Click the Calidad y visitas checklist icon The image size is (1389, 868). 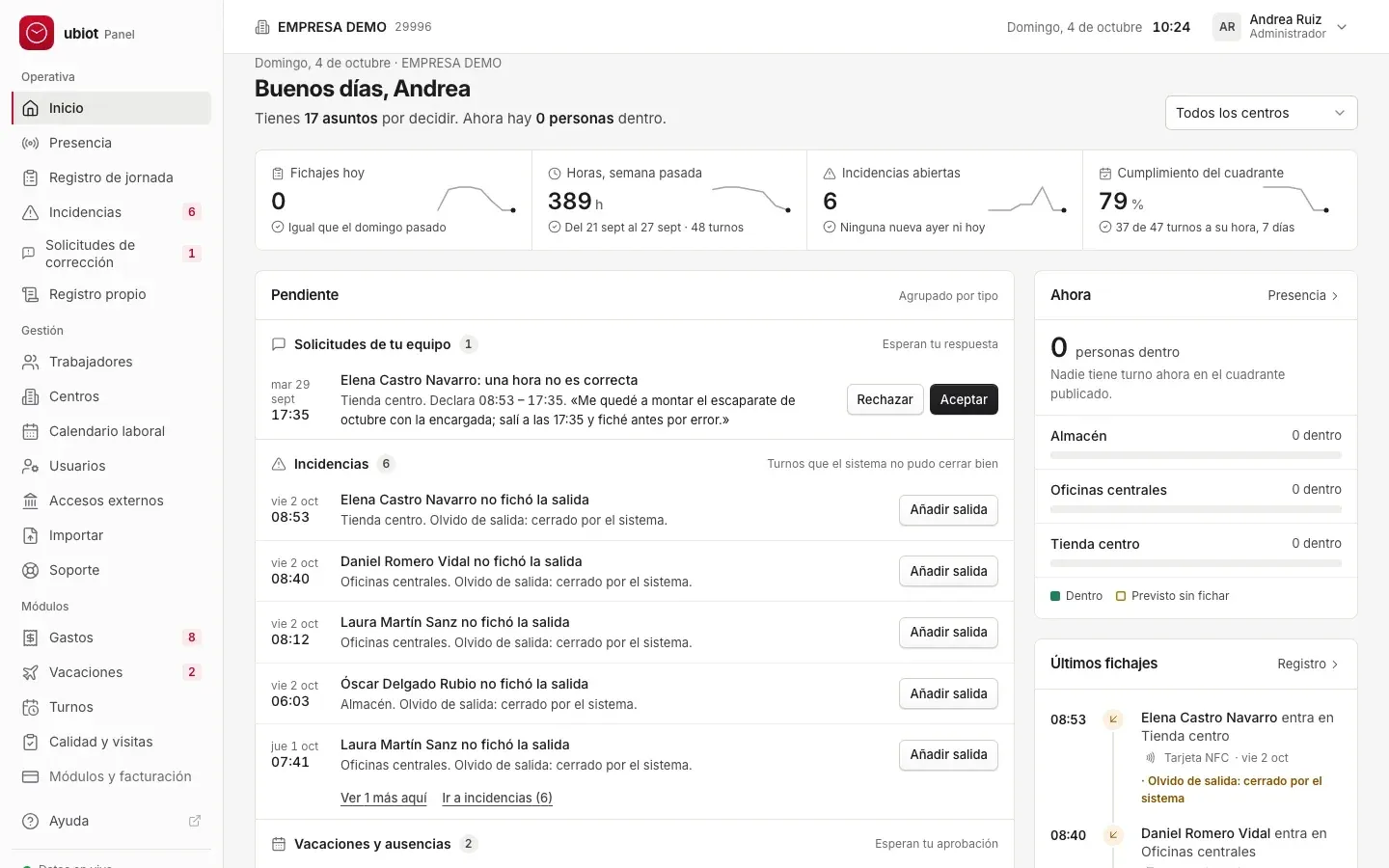coord(30,742)
